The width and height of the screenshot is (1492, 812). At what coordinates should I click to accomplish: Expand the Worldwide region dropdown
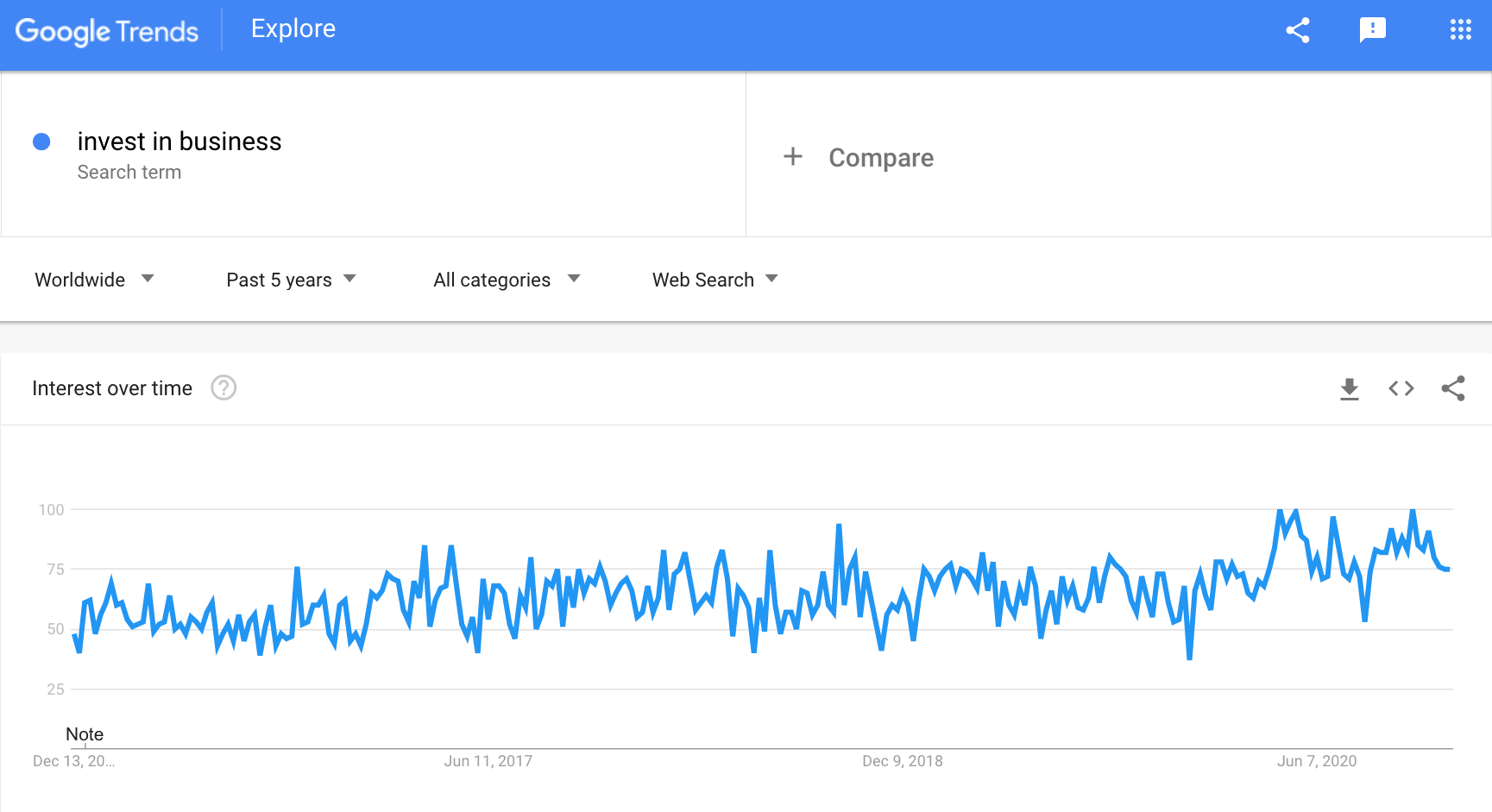tap(94, 280)
